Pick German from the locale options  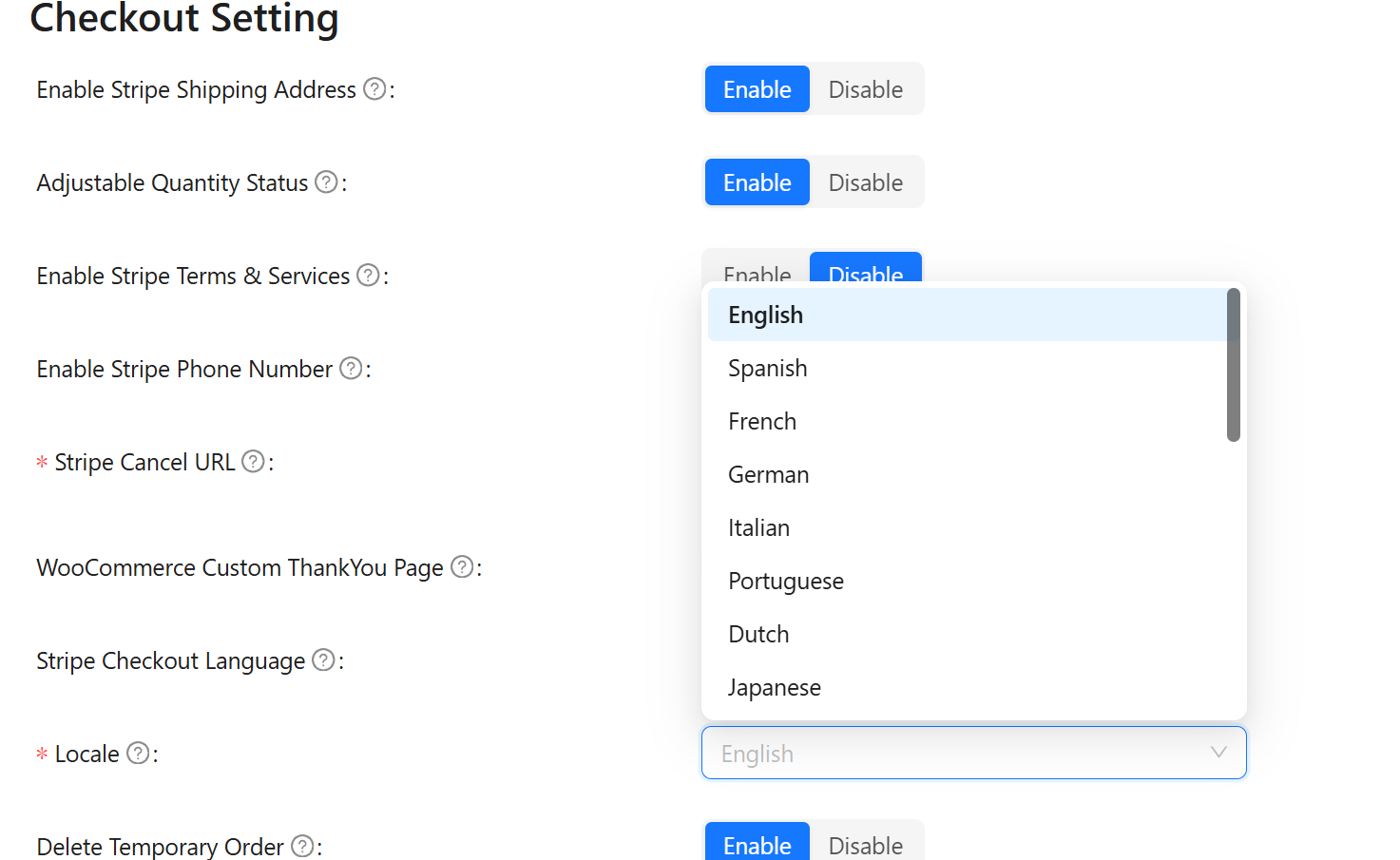tap(769, 475)
